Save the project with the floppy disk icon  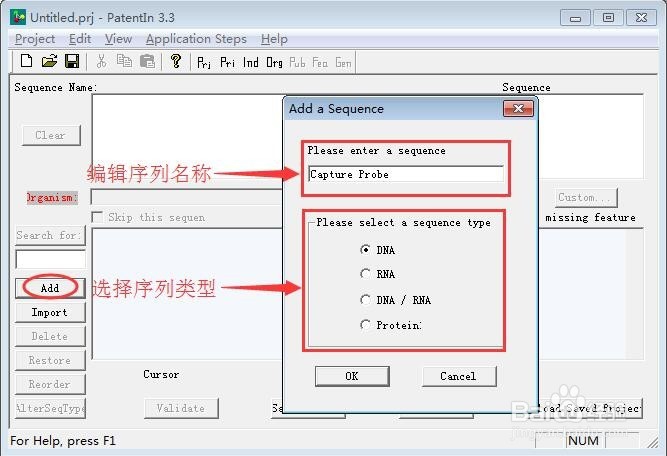(x=72, y=61)
